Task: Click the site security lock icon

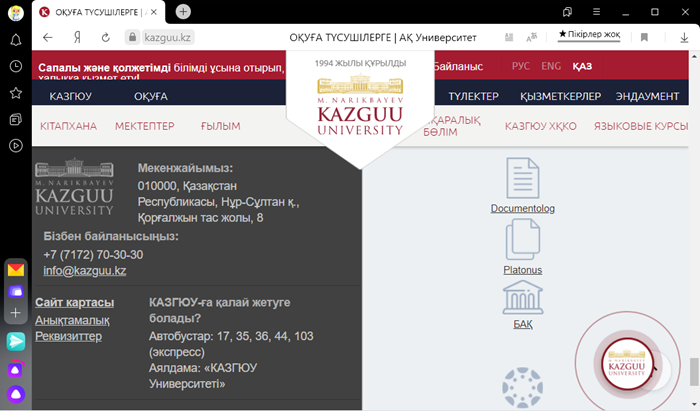Action: click(132, 37)
